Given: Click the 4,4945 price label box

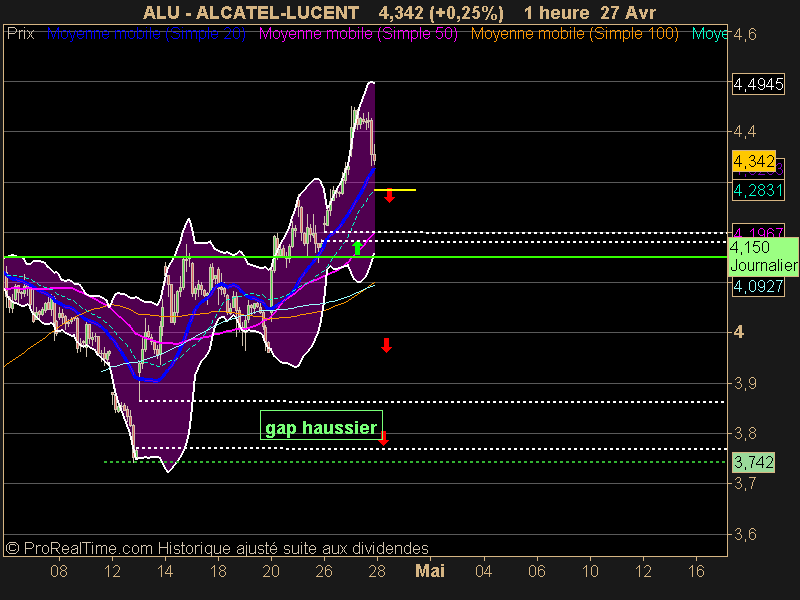Looking at the screenshot, I should pyautogui.click(x=758, y=84).
